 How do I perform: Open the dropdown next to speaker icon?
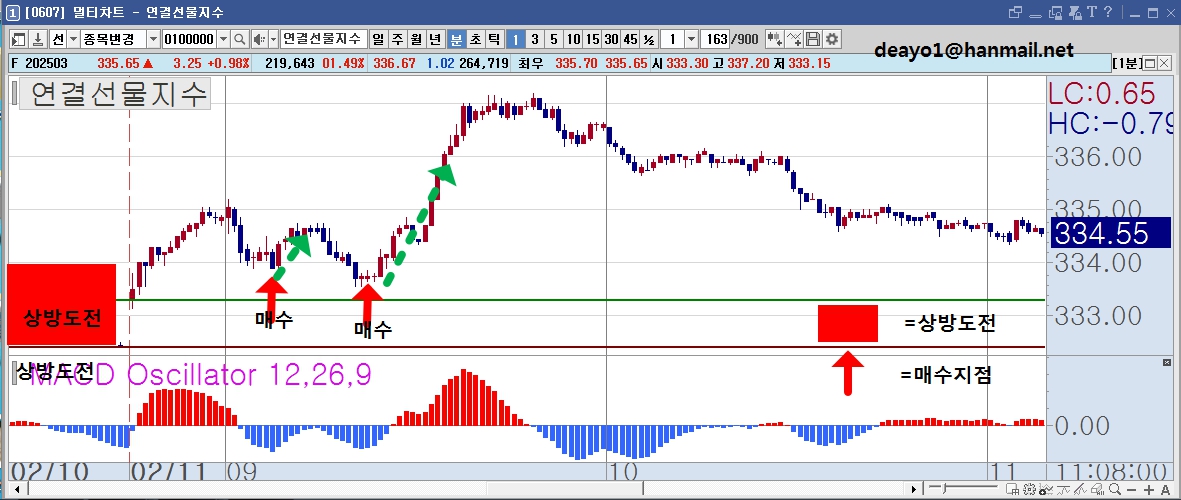tap(273, 39)
